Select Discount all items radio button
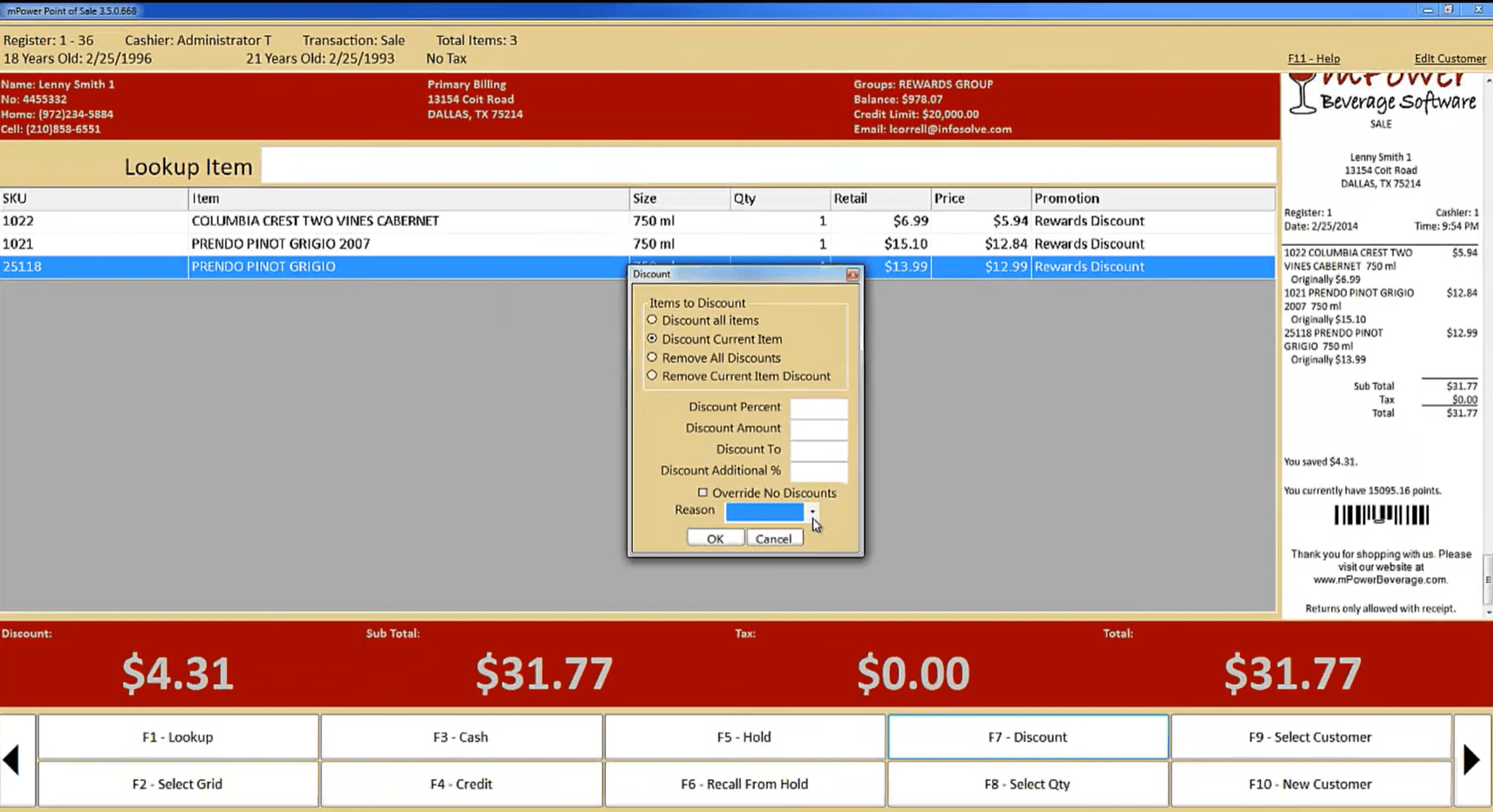The height and width of the screenshot is (812, 1493). click(652, 320)
